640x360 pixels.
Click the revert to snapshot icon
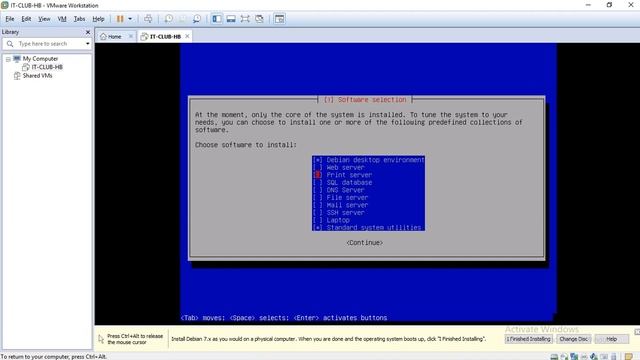[x=182, y=19]
